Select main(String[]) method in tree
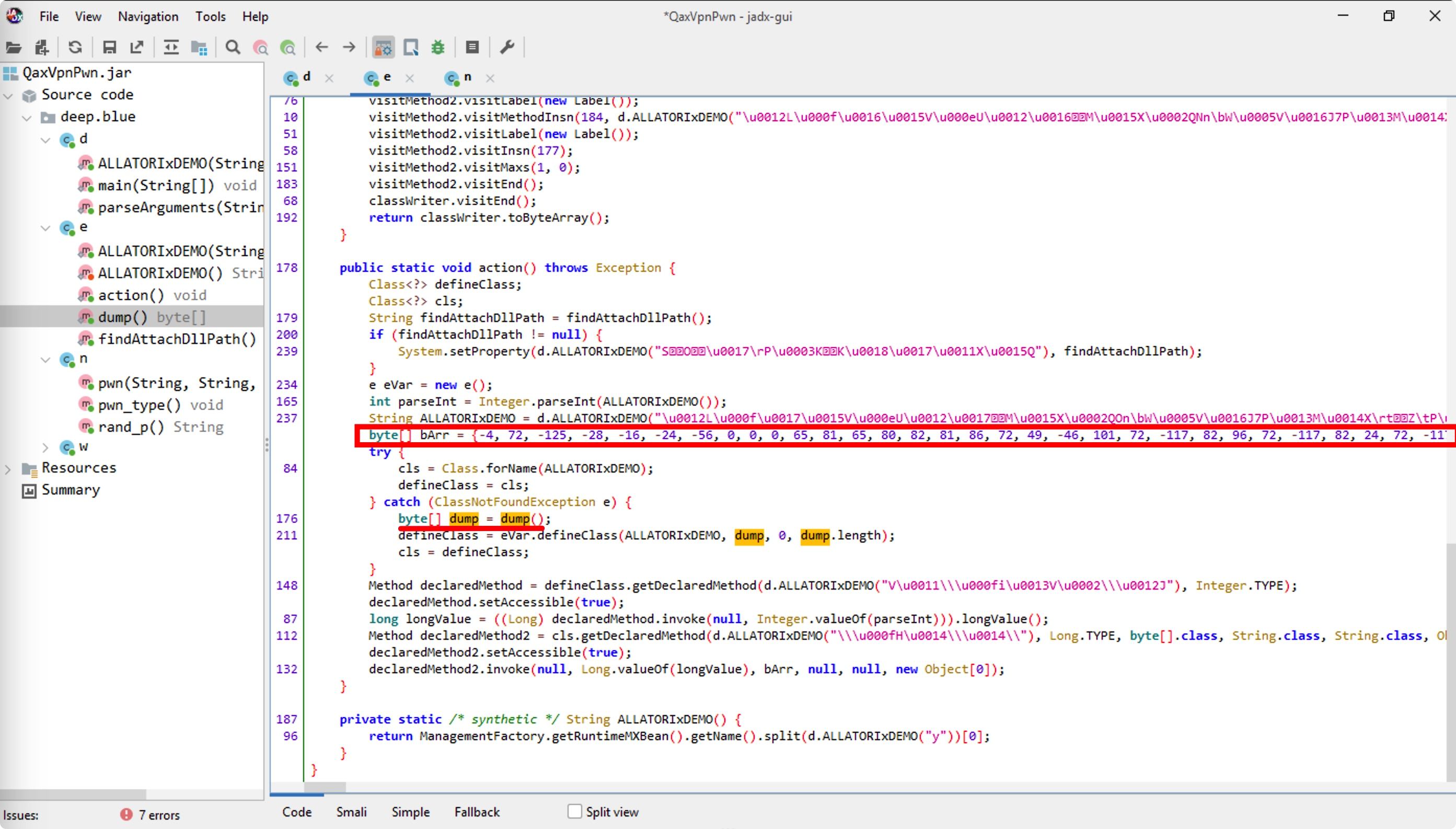The image size is (1456, 829). tap(177, 186)
